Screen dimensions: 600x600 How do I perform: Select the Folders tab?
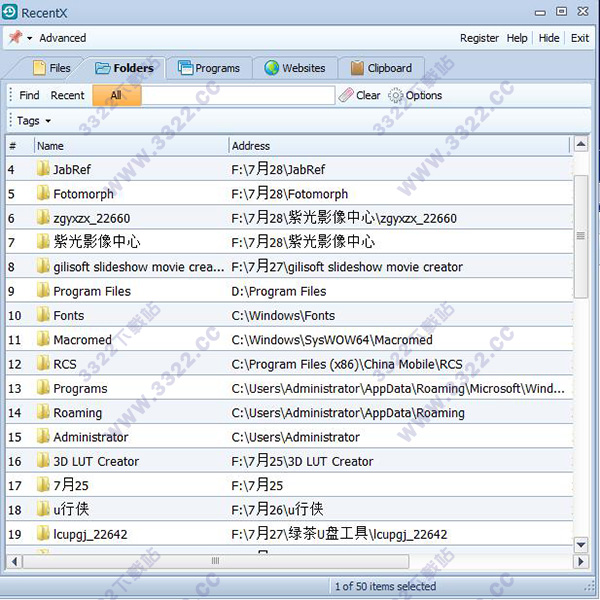pyautogui.click(x=124, y=68)
